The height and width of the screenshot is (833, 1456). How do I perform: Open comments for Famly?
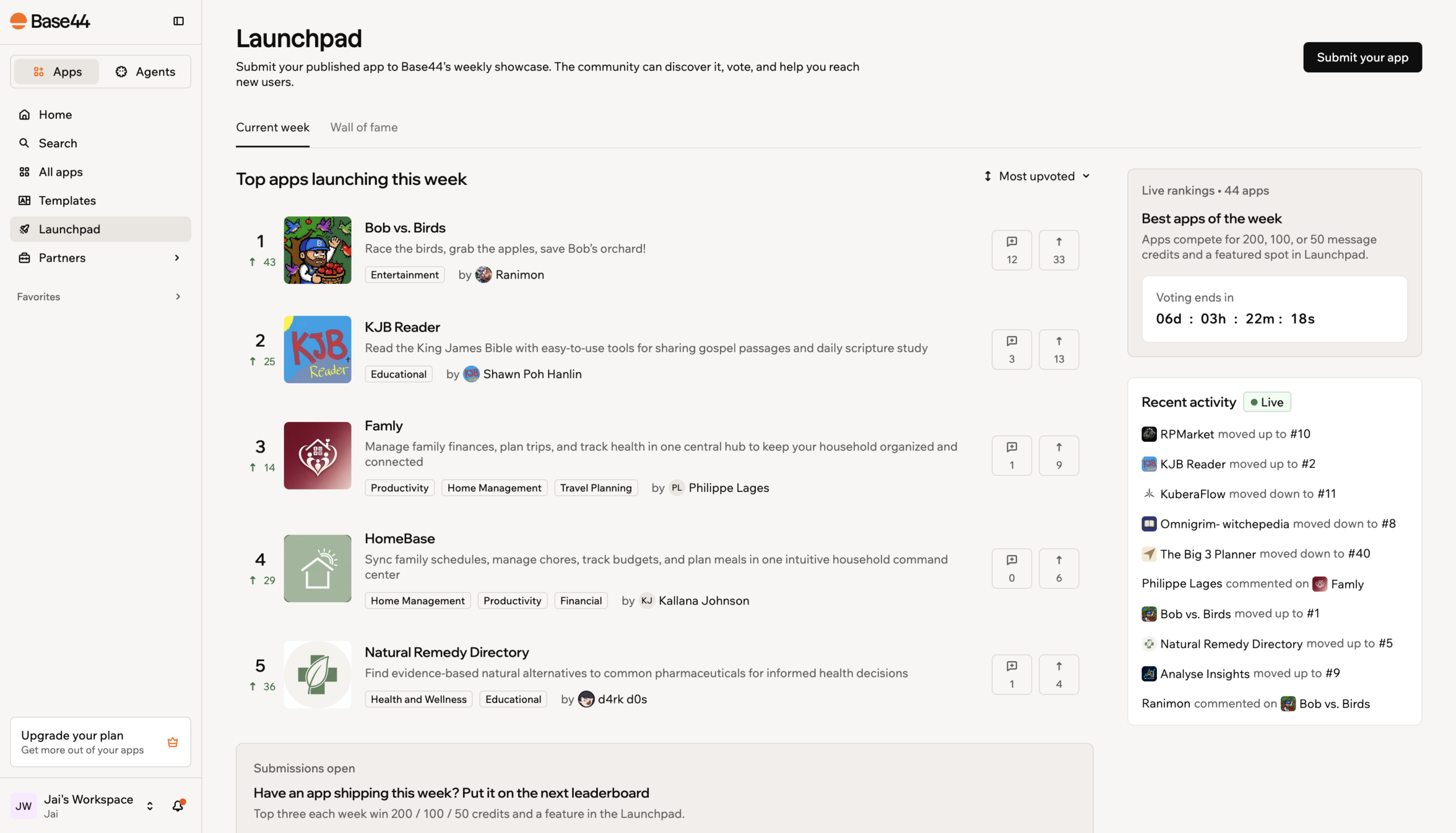point(1011,455)
